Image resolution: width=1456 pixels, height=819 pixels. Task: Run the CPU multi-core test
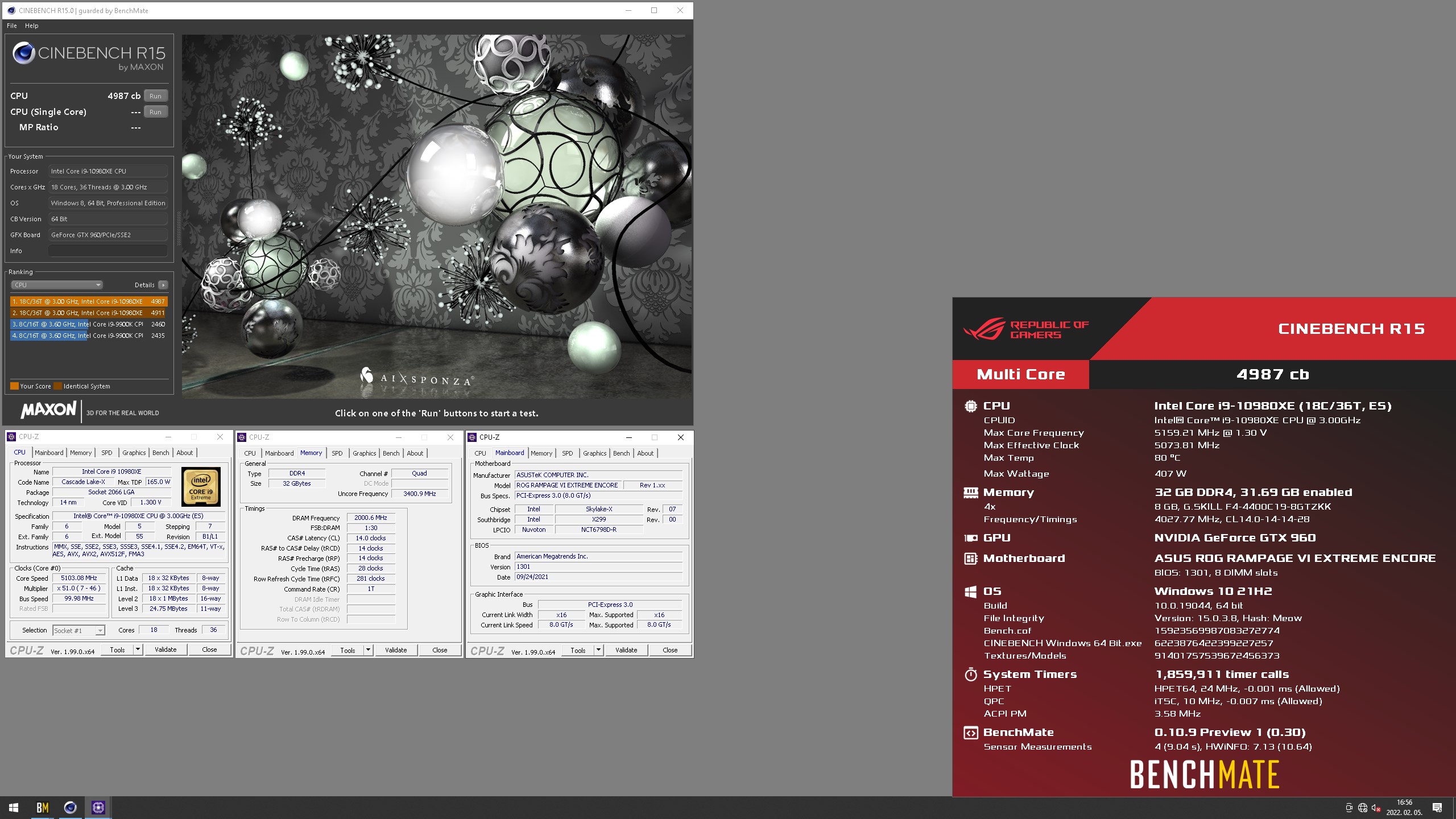(x=156, y=96)
